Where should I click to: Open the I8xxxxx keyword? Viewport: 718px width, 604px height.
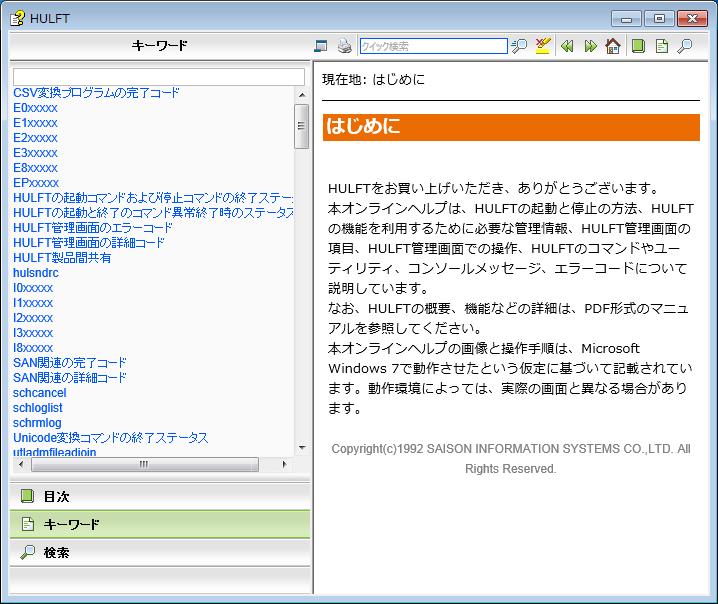tap(33, 348)
